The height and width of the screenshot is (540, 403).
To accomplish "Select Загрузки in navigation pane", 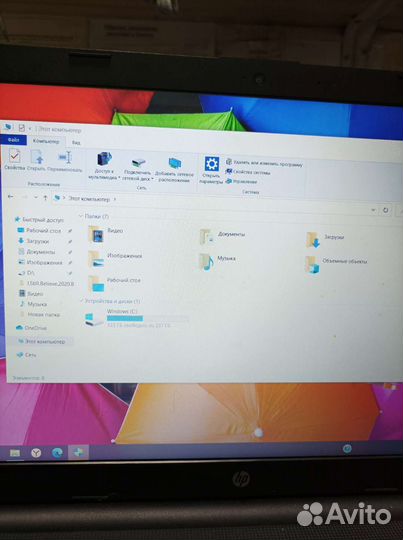I will click(34, 241).
